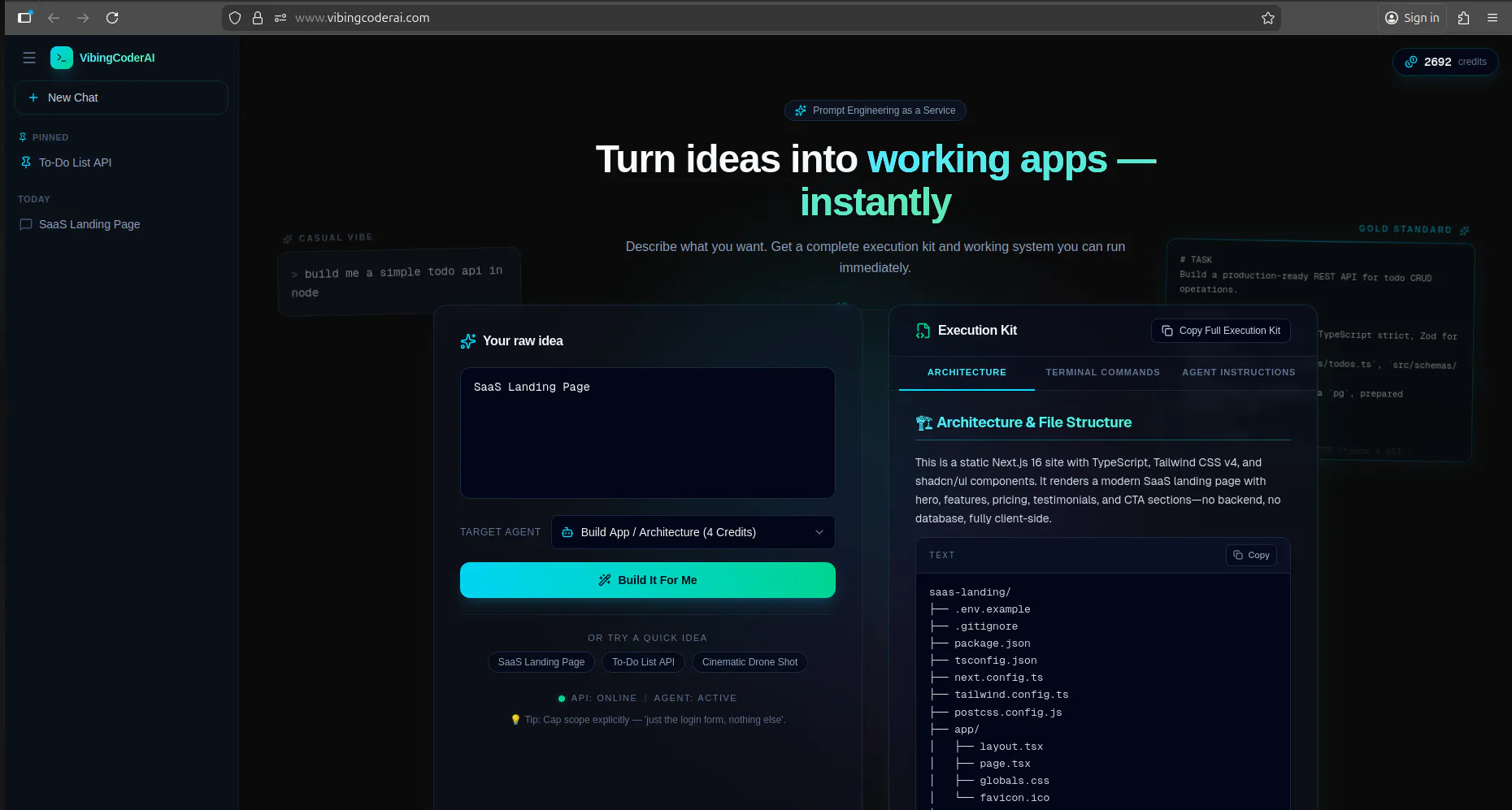Select the To-Do List API quick idea
Image resolution: width=1512 pixels, height=810 pixels.
[643, 662]
